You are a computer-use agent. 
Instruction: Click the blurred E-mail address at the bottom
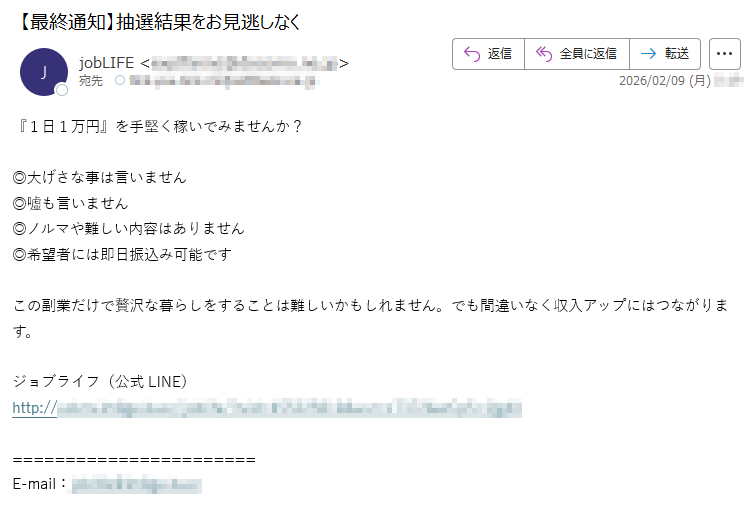point(136,484)
